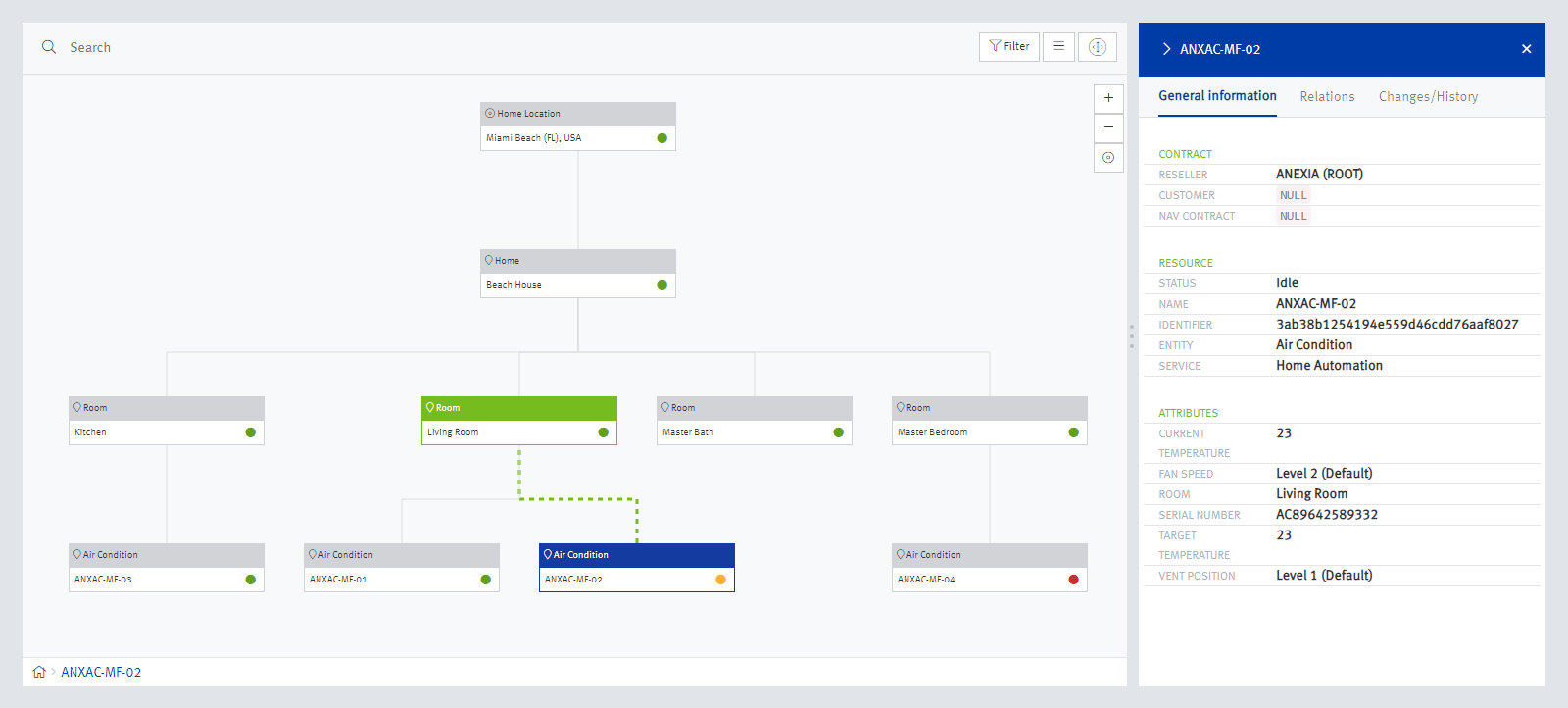Click the pin icon on Master Bedroom's Room header
The height and width of the screenshot is (708, 1568).
901,407
